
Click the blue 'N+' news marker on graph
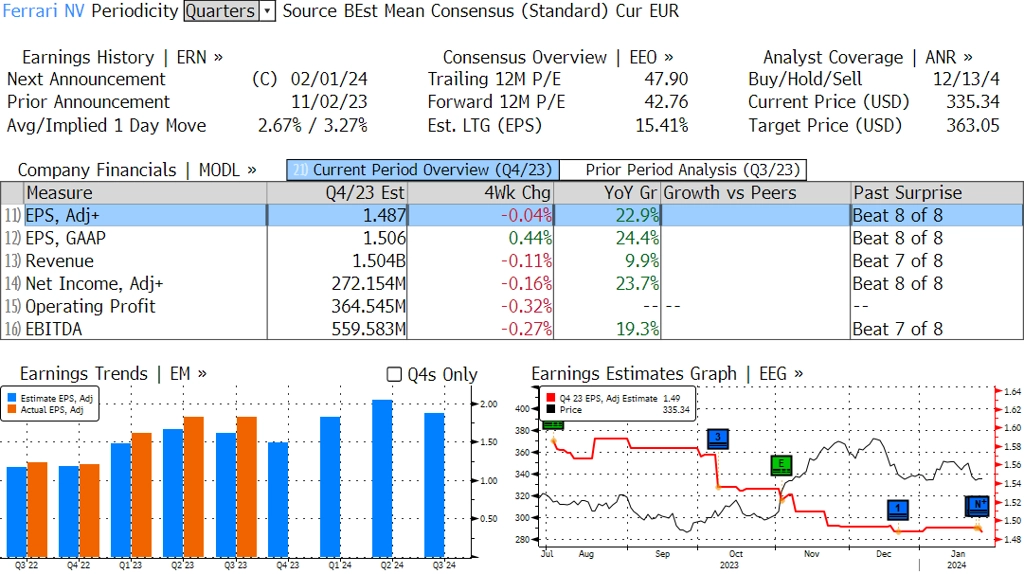point(977,505)
